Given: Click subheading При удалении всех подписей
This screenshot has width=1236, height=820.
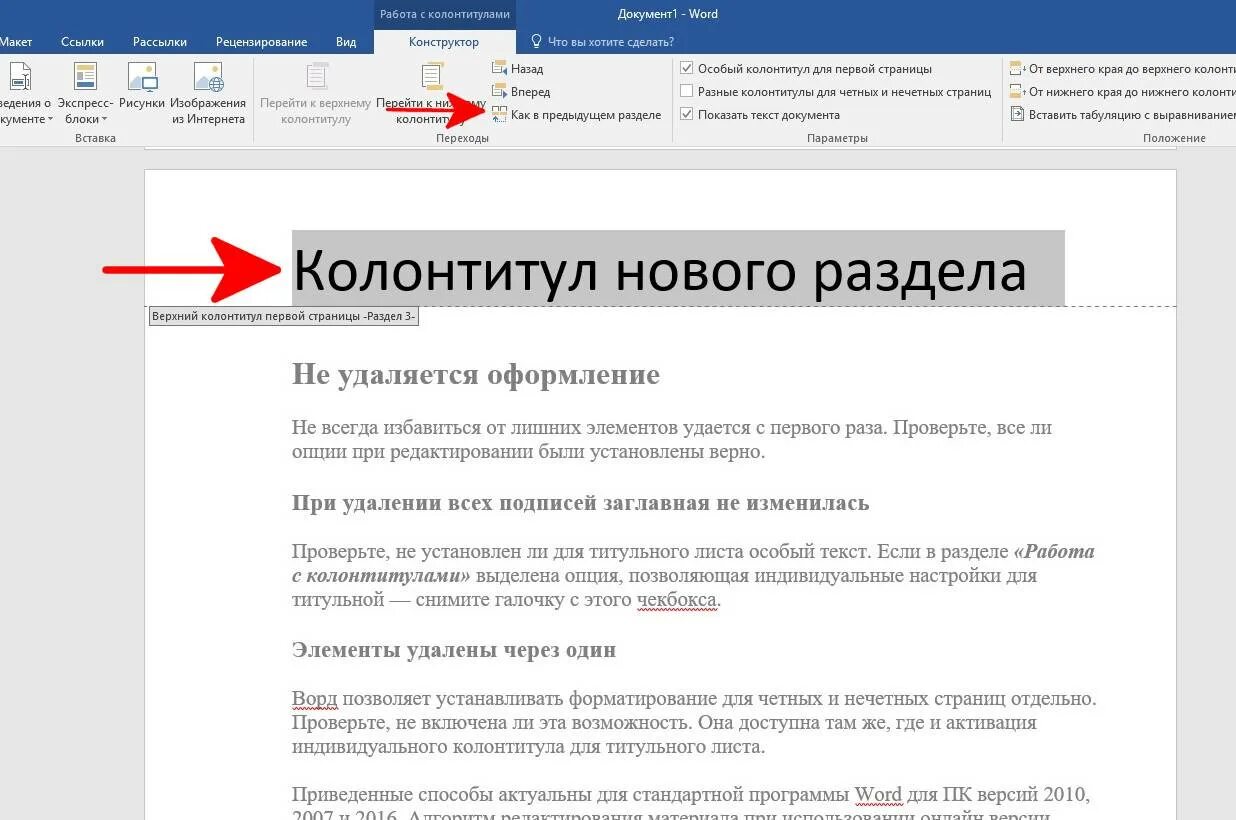Looking at the screenshot, I should point(580,503).
